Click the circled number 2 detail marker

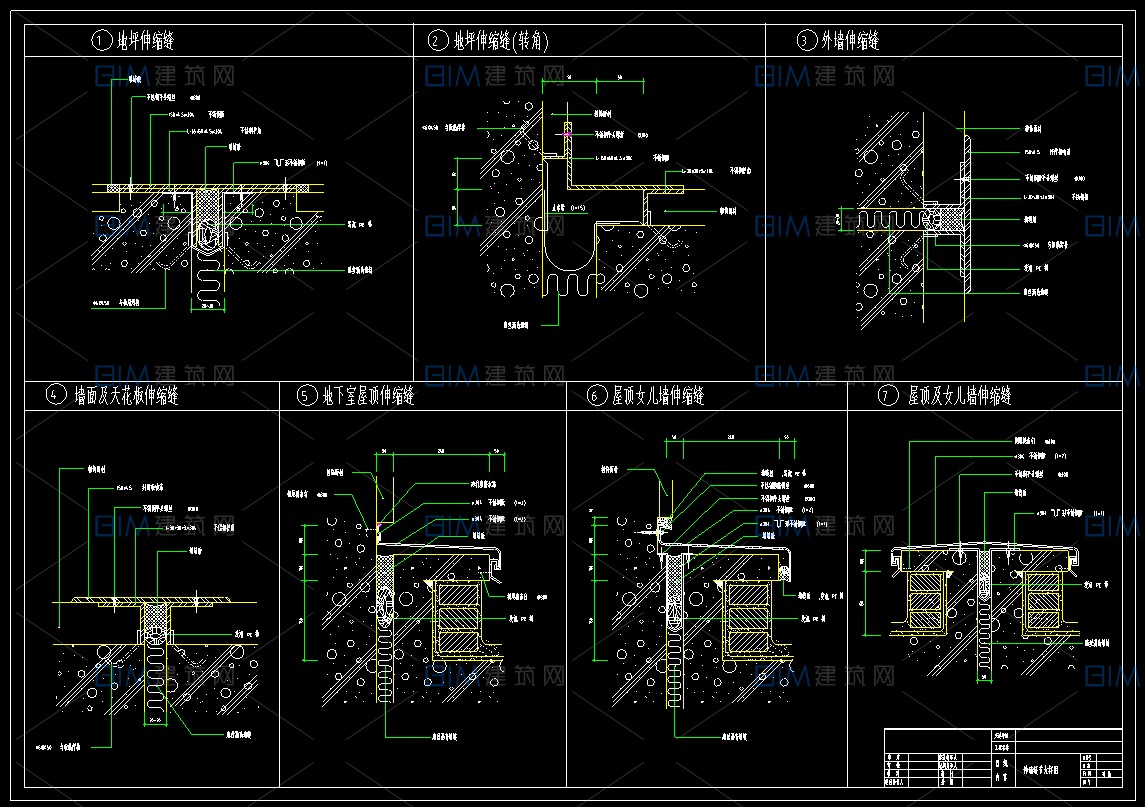point(438,41)
